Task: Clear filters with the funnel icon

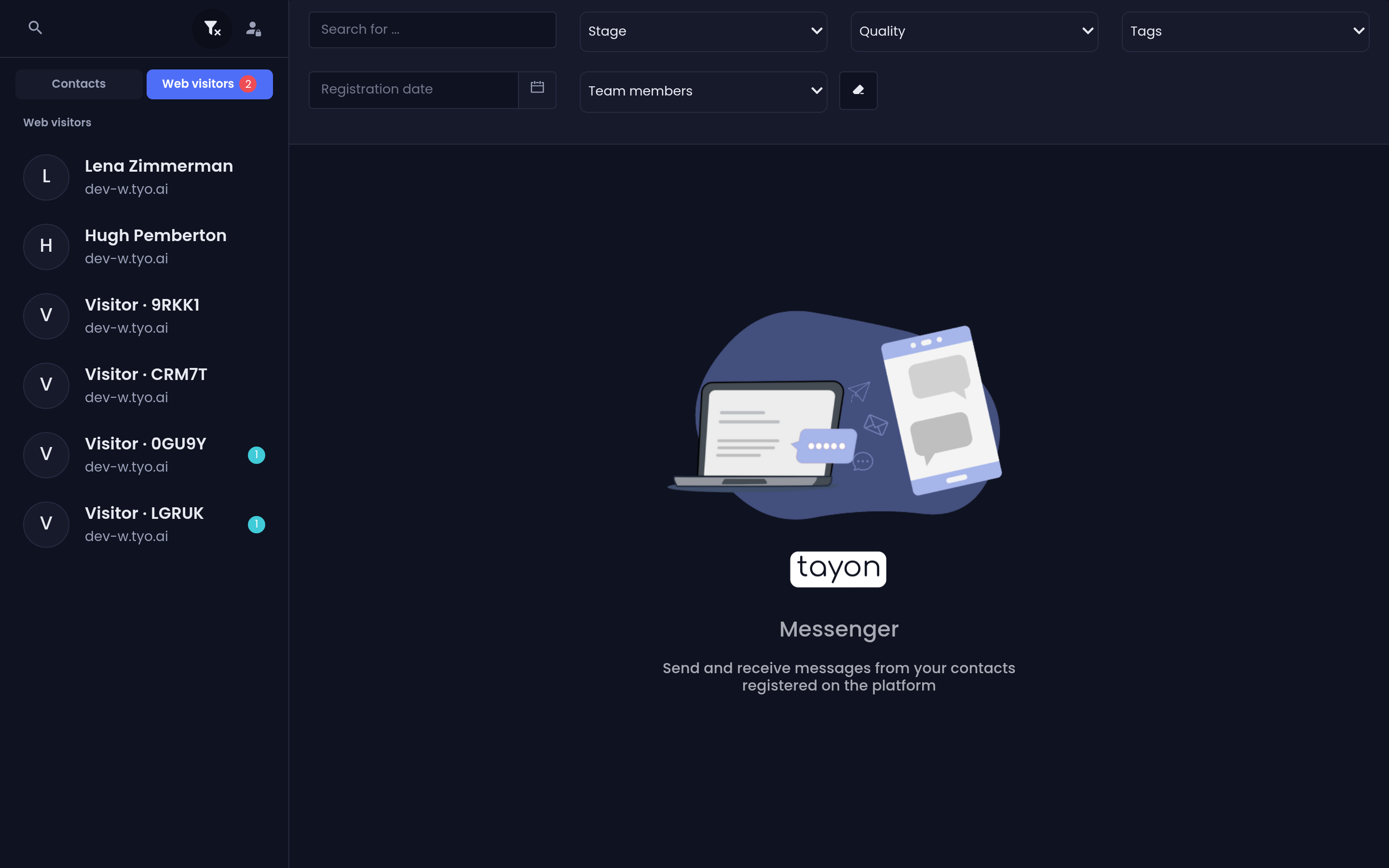Action: click(212, 28)
